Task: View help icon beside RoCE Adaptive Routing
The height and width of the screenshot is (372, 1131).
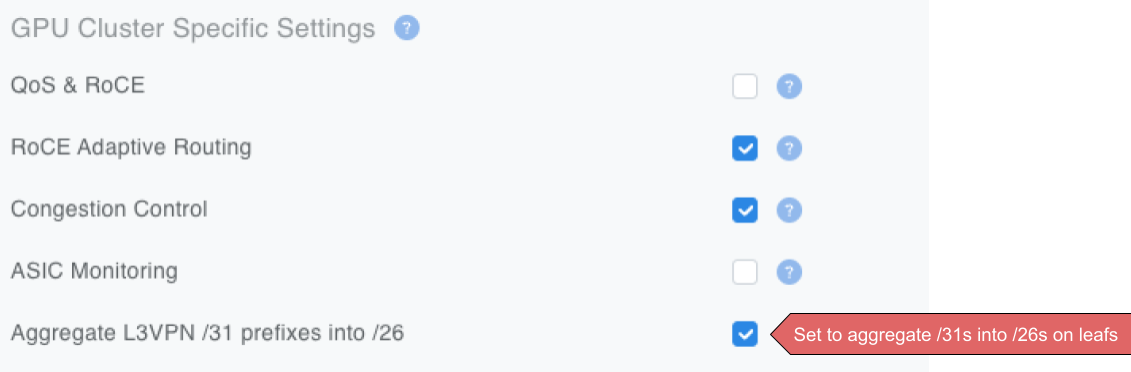Action: tap(789, 149)
